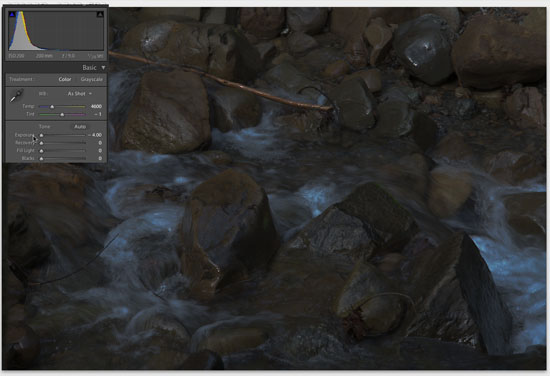550x376 pixels.
Task: Click the Exposure label text
Action: pos(24,135)
